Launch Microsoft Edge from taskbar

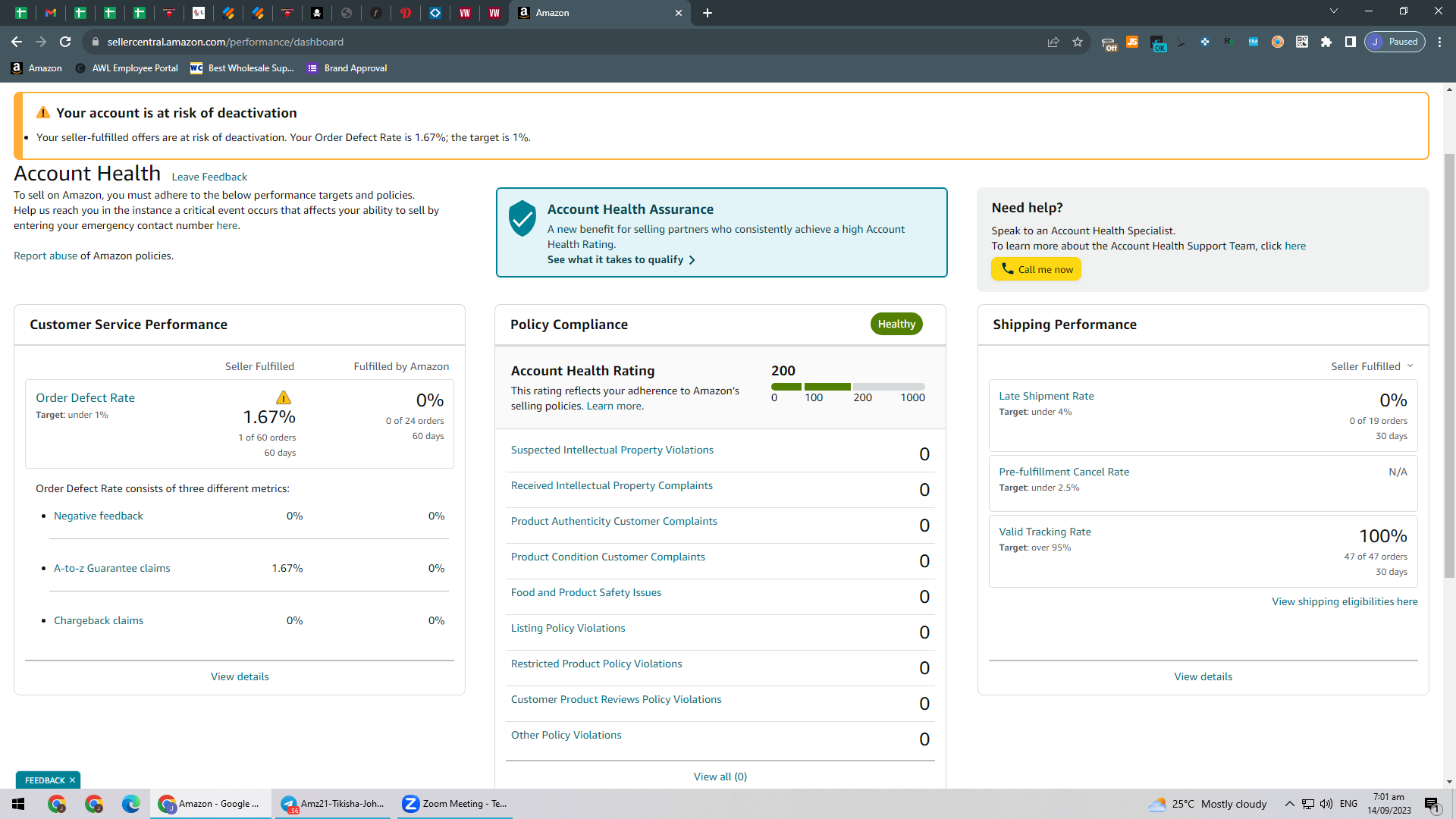click(x=131, y=804)
